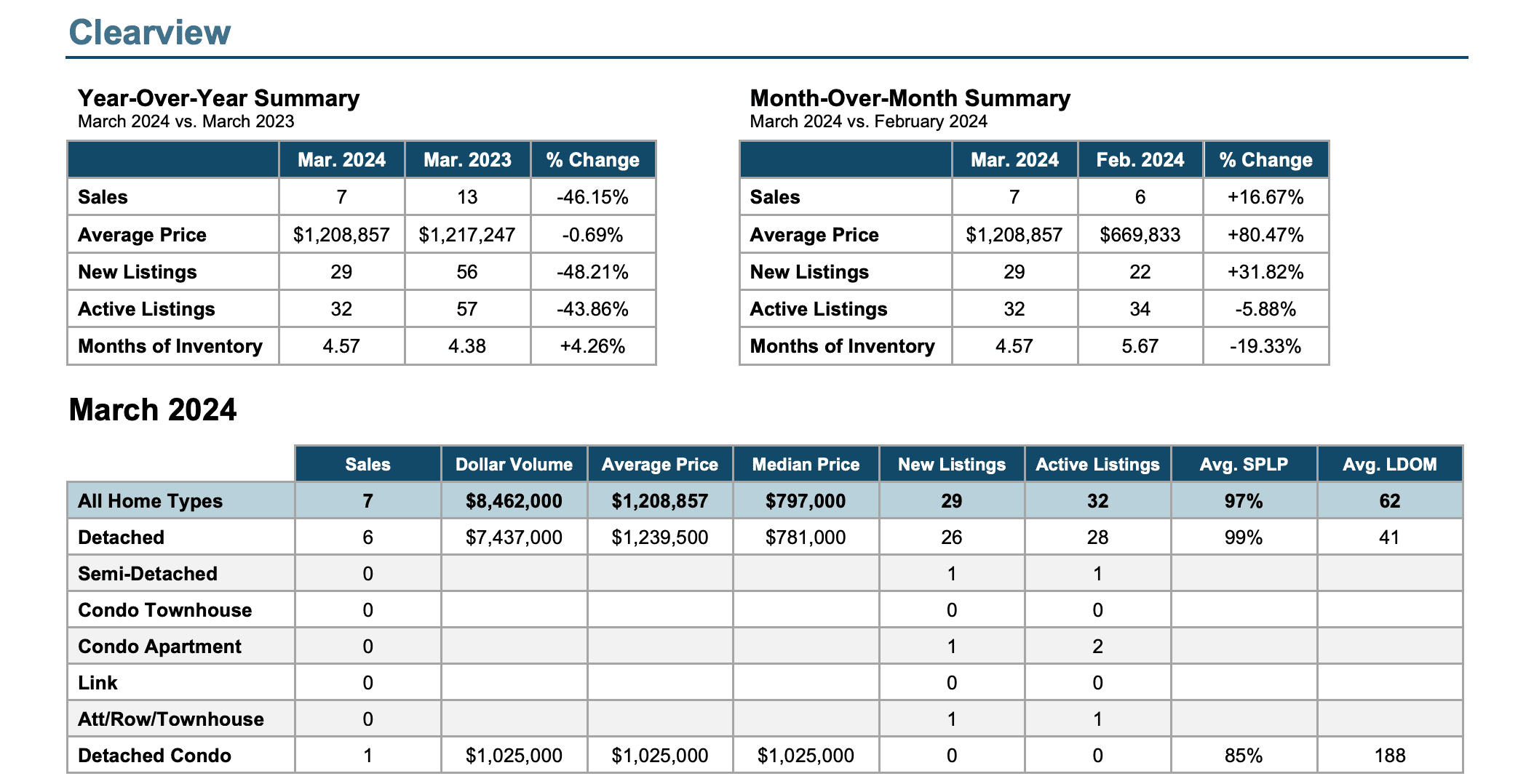Select the 26 detached new listings value
Image resolution: width=1534 pixels, height=784 pixels.
tap(952, 537)
